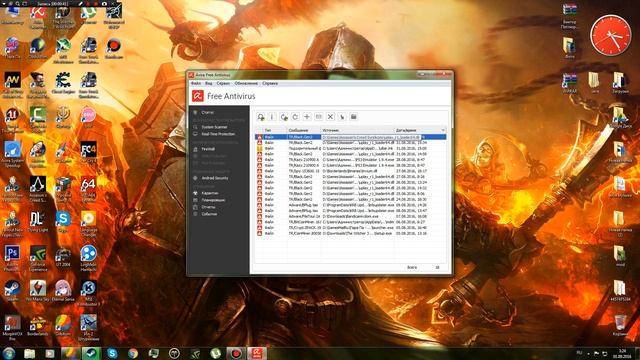Open the FC4 Far Cry desktop icon
The image size is (640, 360).
88,152
